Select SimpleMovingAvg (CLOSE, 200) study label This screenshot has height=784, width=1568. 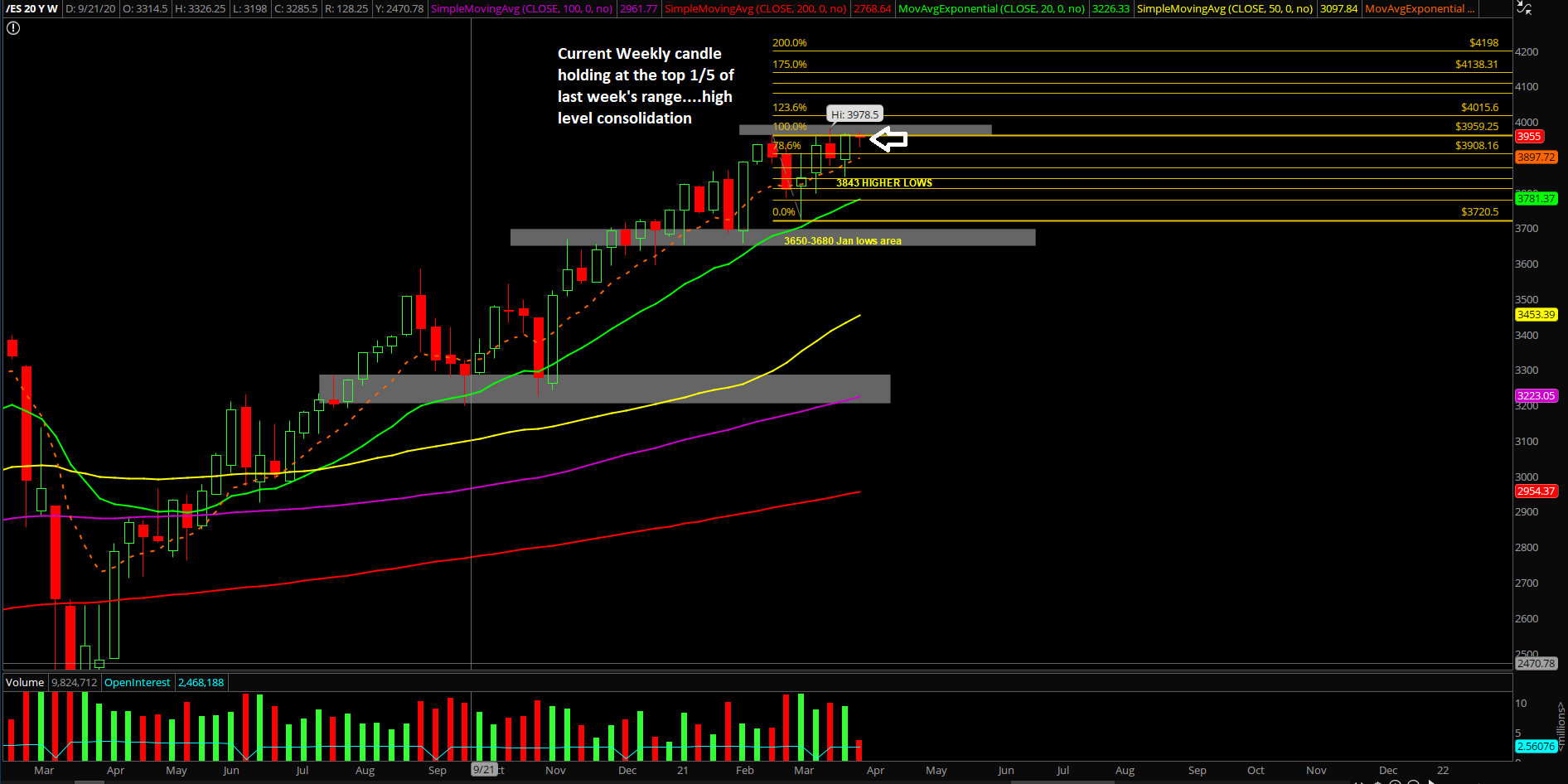pos(755,8)
